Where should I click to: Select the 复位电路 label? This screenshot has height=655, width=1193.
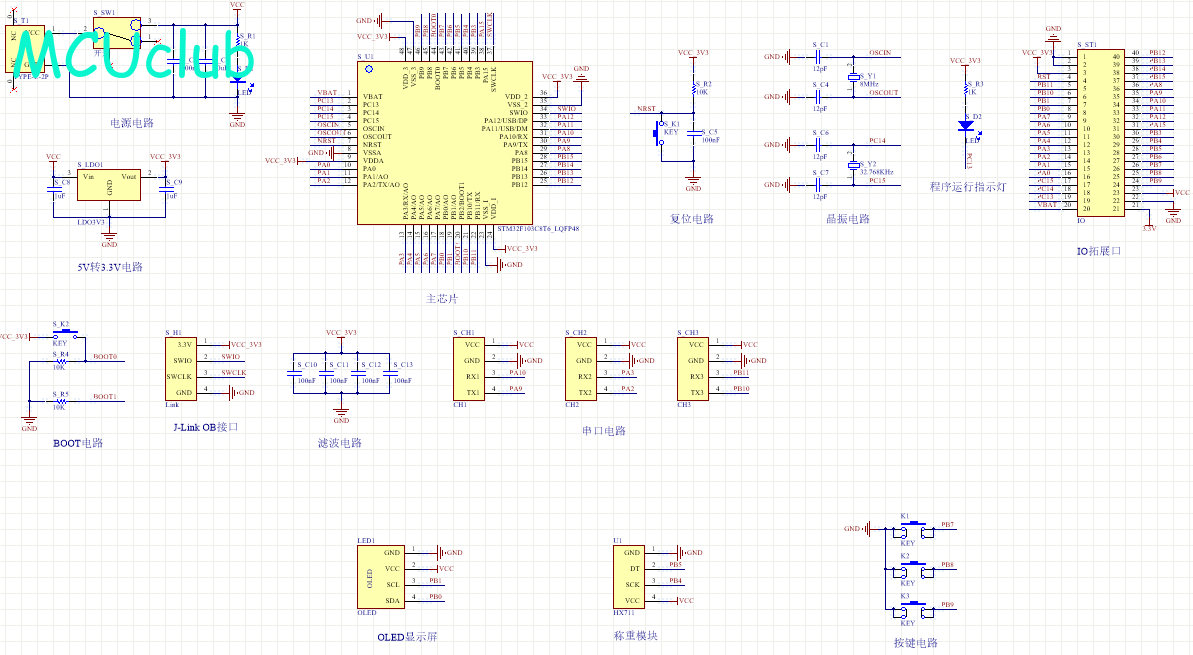click(692, 219)
